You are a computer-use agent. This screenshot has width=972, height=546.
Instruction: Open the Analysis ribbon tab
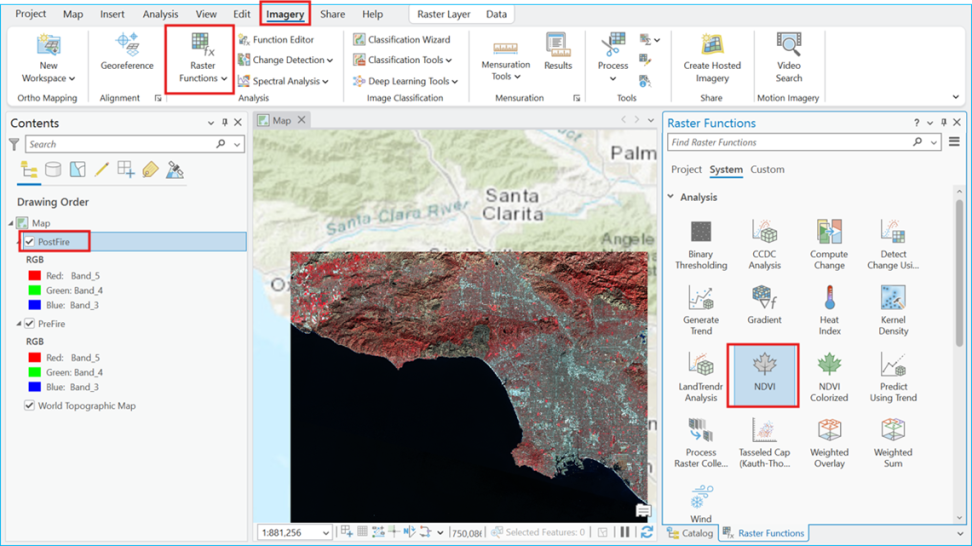click(160, 14)
